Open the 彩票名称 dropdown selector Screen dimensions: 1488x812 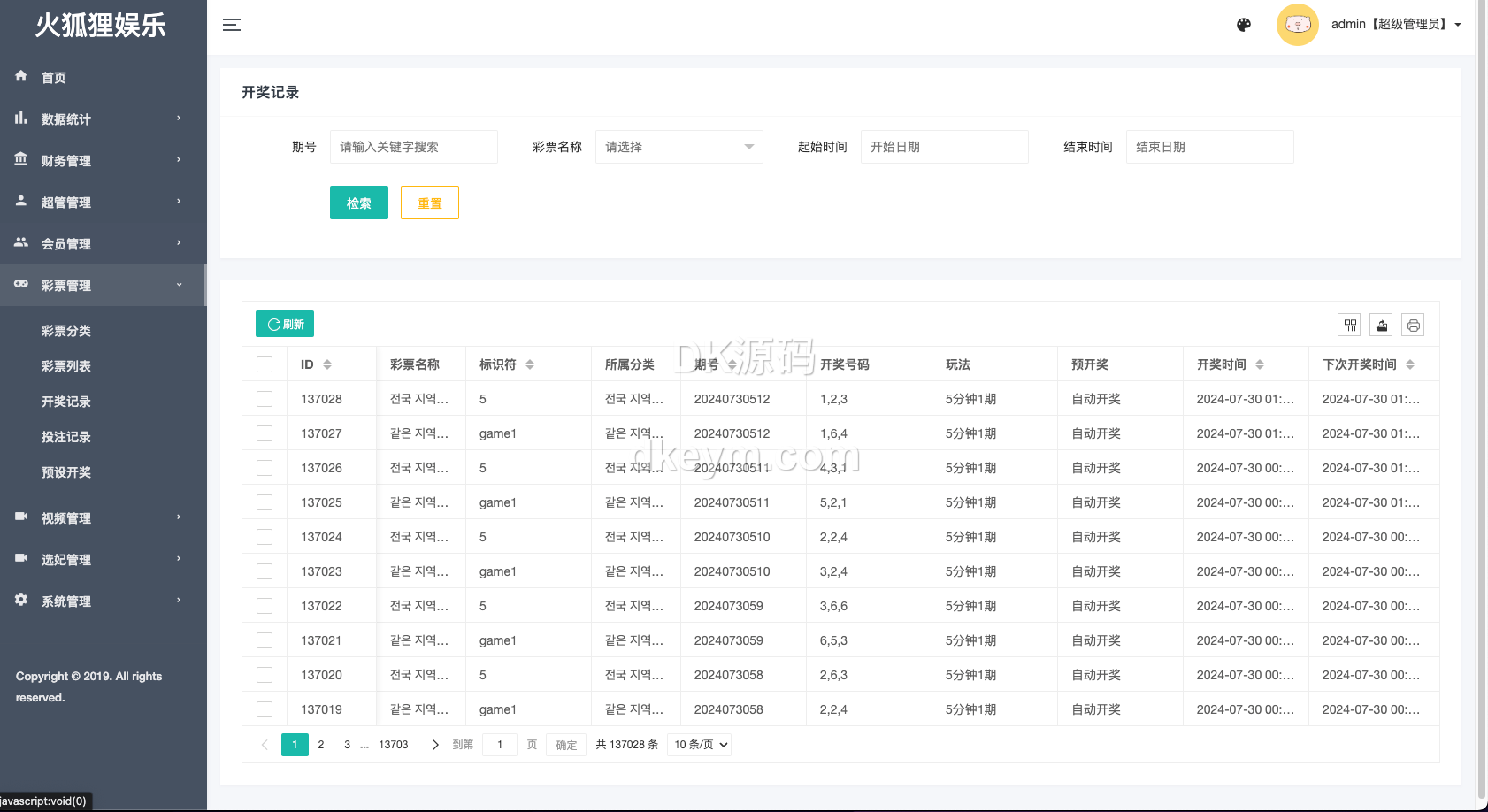[x=679, y=147]
